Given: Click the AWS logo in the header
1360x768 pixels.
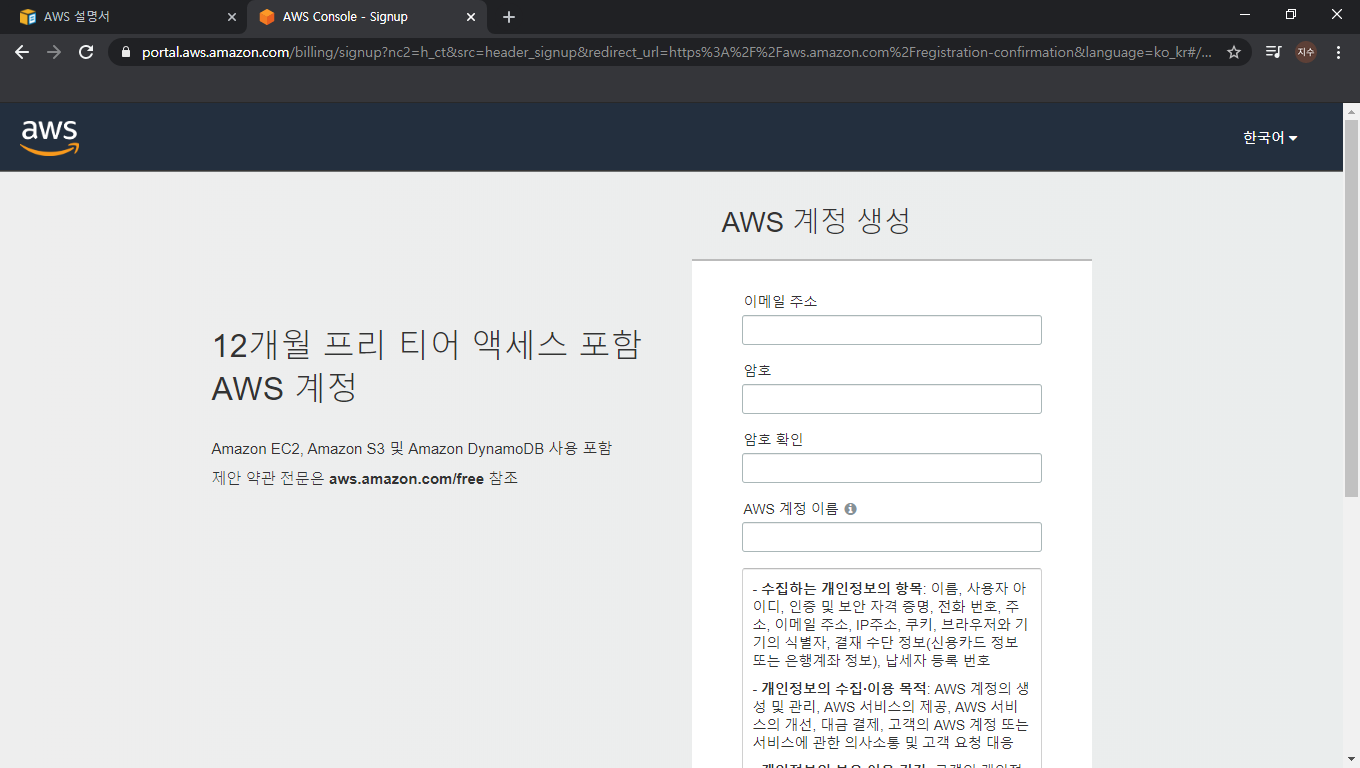Looking at the screenshot, I should pos(49,138).
